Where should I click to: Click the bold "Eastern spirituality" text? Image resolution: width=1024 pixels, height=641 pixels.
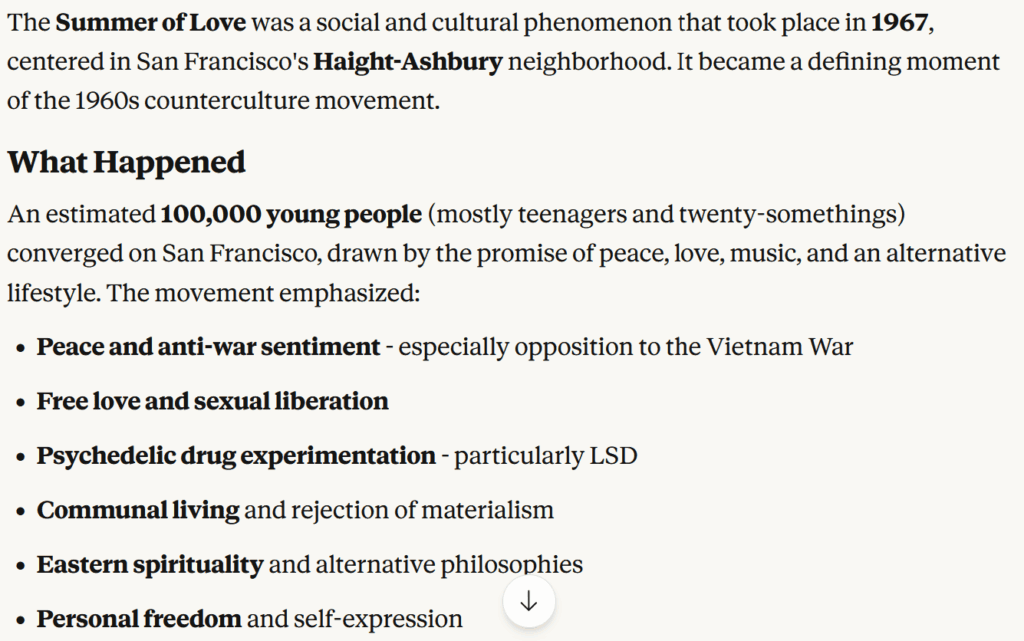(150, 564)
